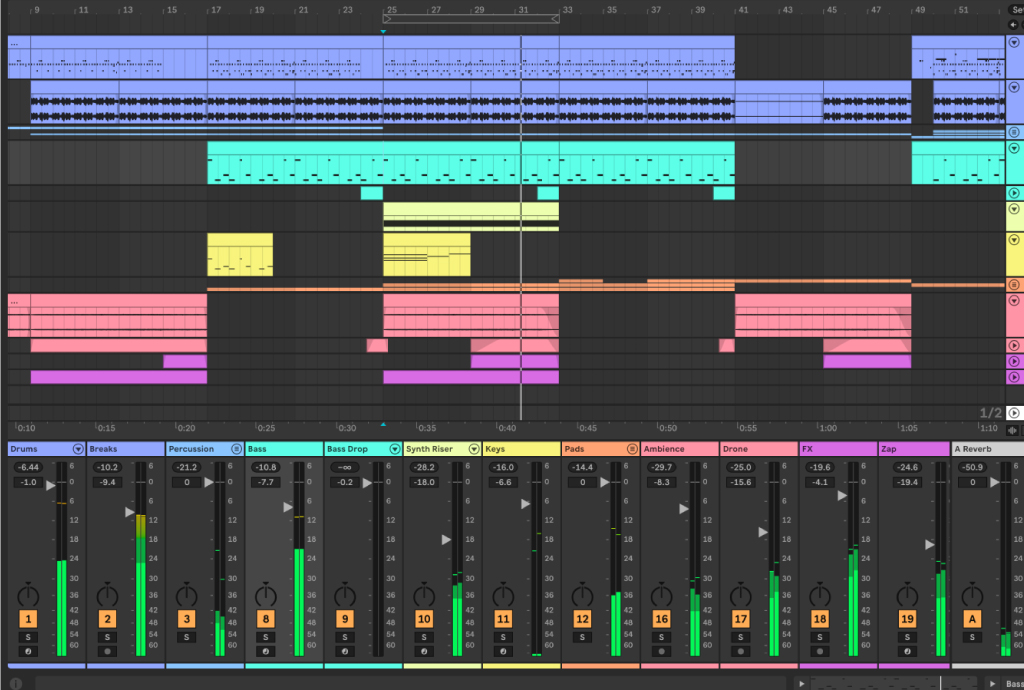Screen dimensions: 1024x690
Task: Arm the FX track for recording
Action: point(820,651)
